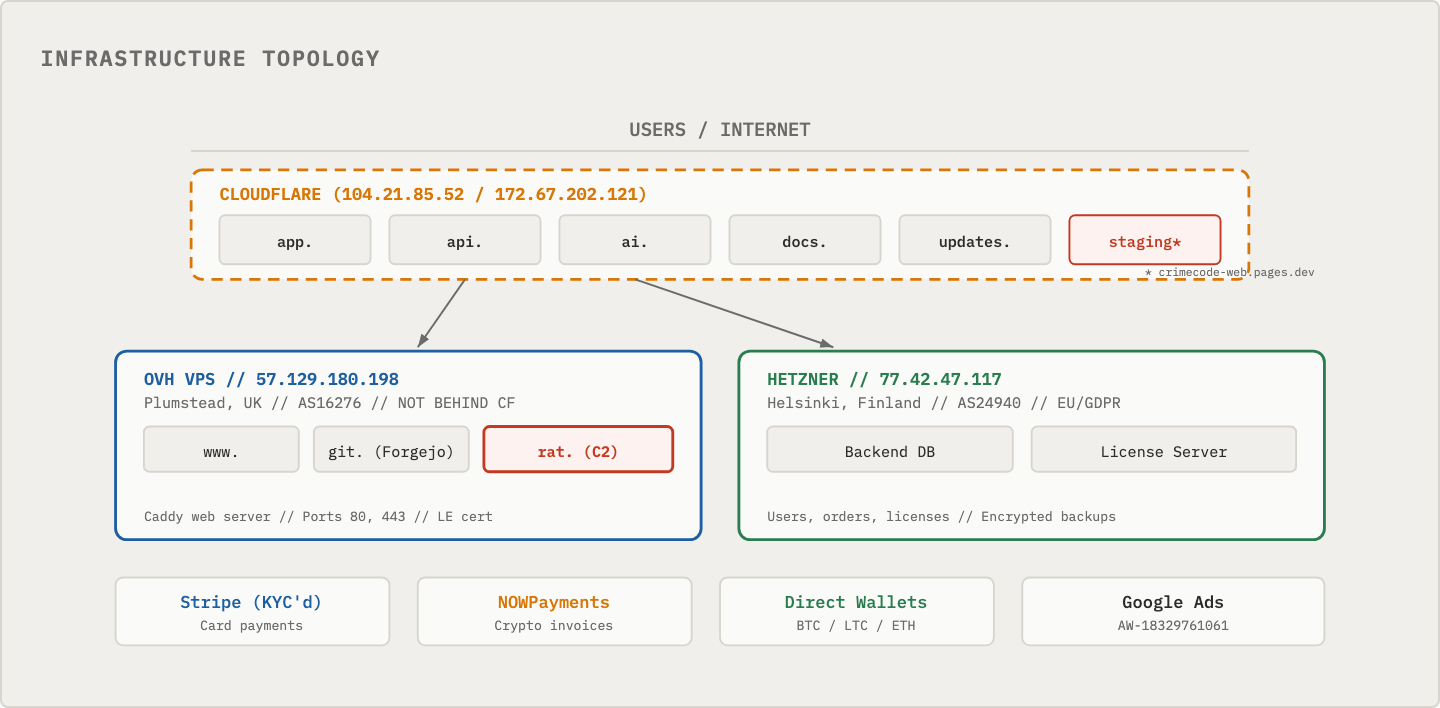
Task: Click the HETZNER // 77.42.47.117 heading
Action: (x=884, y=379)
